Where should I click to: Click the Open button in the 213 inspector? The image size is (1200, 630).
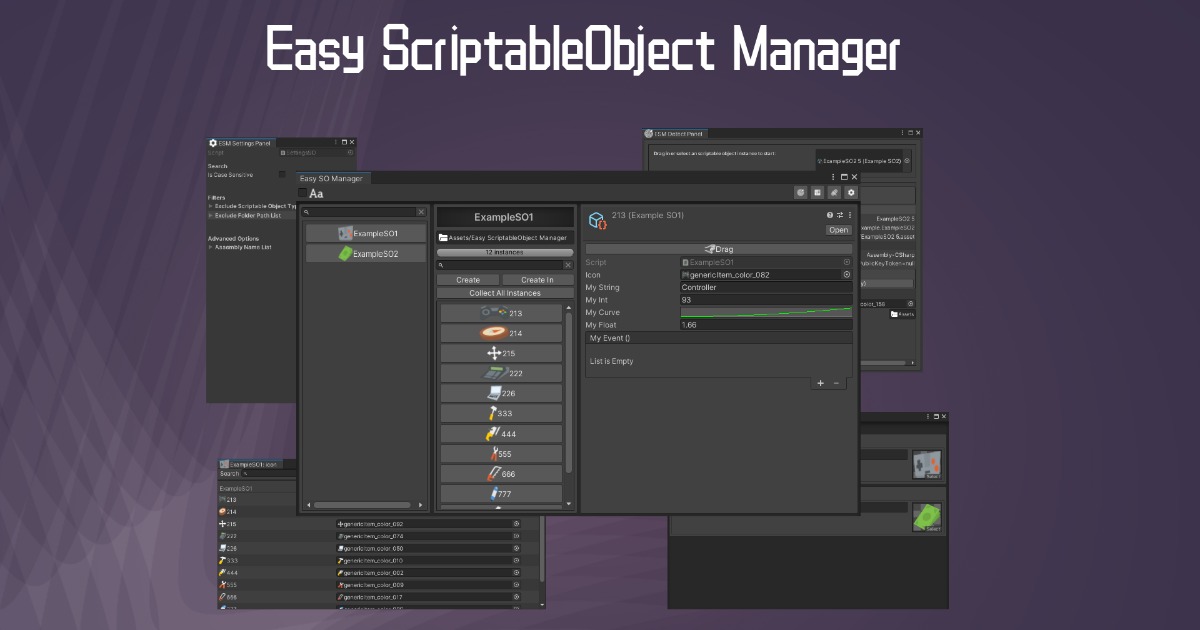(838, 230)
